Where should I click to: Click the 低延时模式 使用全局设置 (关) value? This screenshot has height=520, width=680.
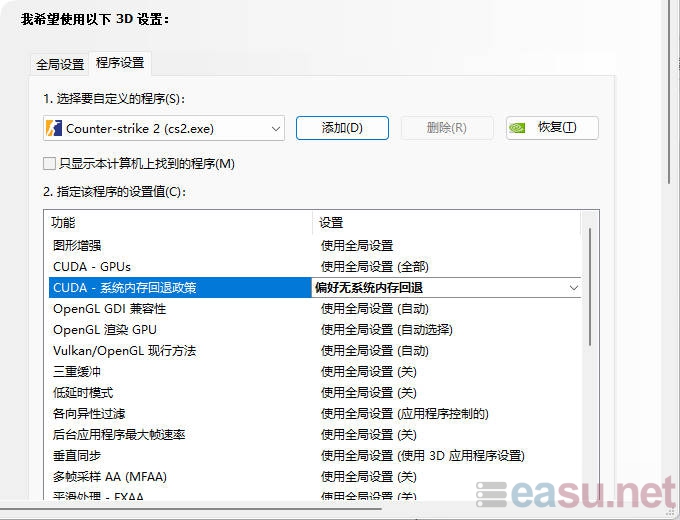(x=369, y=392)
